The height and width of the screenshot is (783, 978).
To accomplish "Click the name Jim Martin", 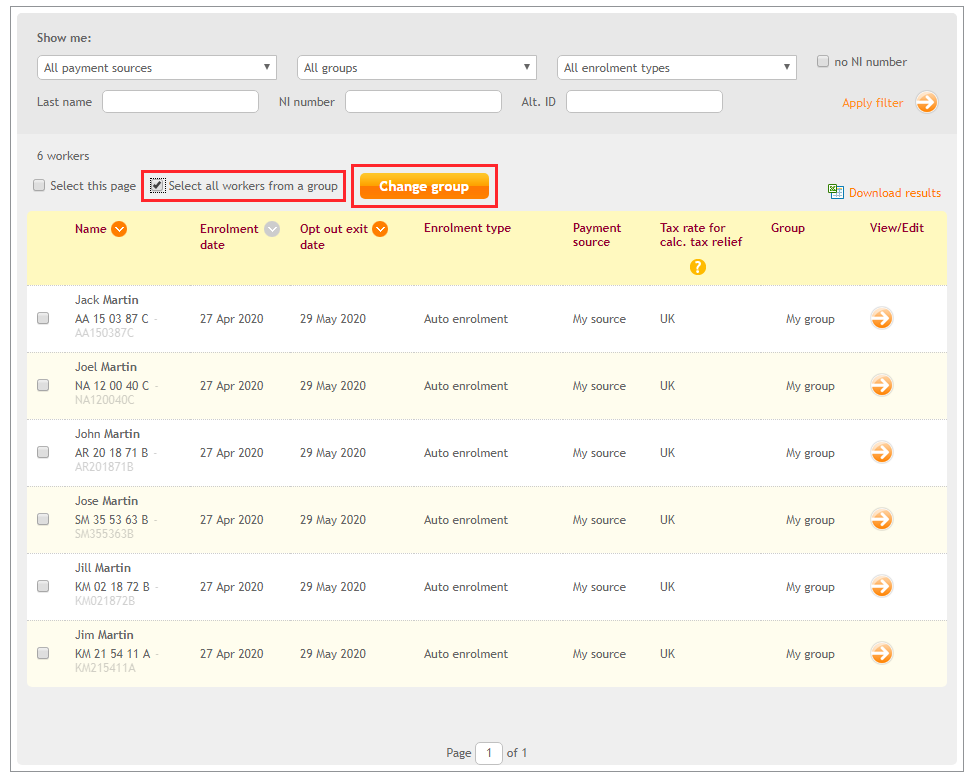I will (x=104, y=635).
